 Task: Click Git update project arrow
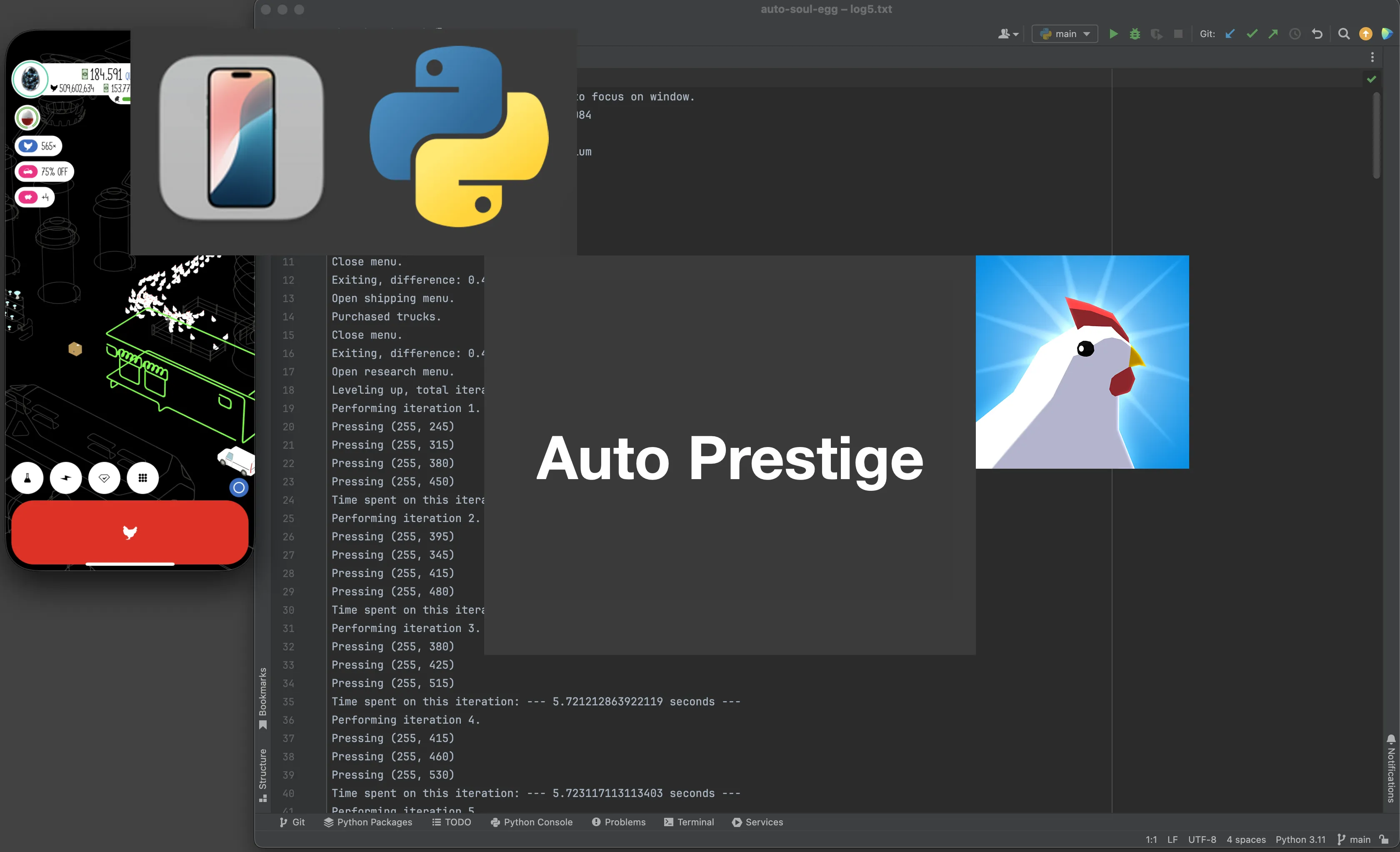tap(1230, 34)
